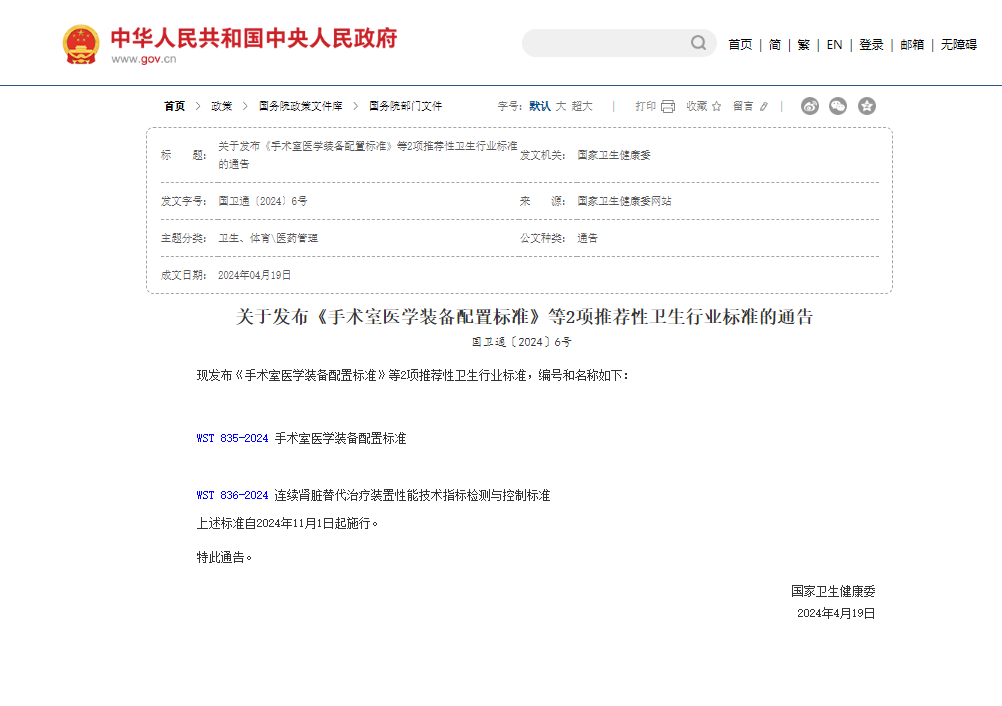Screen dimensions: 1002x706
Task: Click the star icon to favorite the page
Action: pyautogui.click(x=716, y=106)
